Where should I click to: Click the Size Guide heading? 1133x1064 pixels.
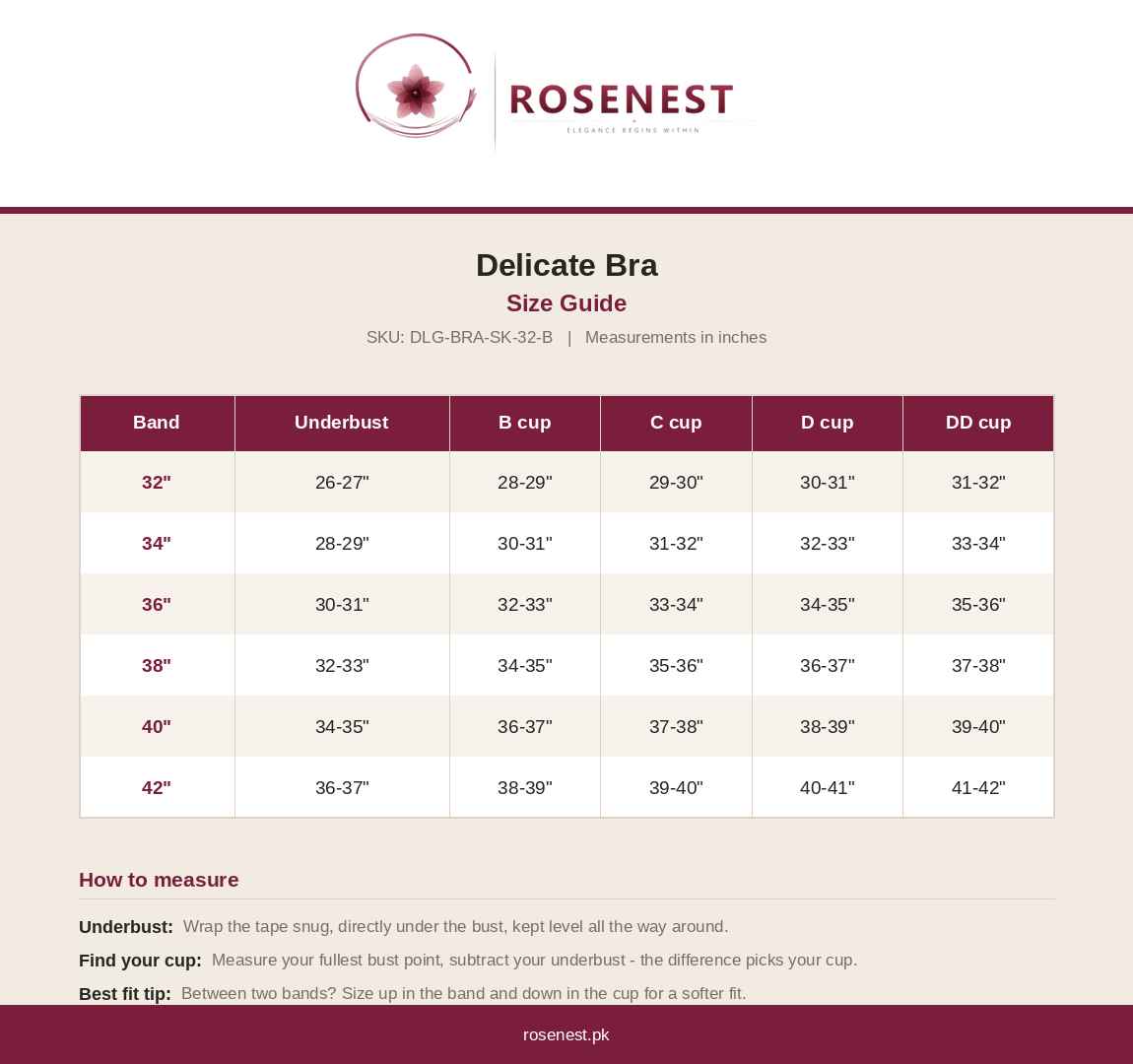[566, 303]
